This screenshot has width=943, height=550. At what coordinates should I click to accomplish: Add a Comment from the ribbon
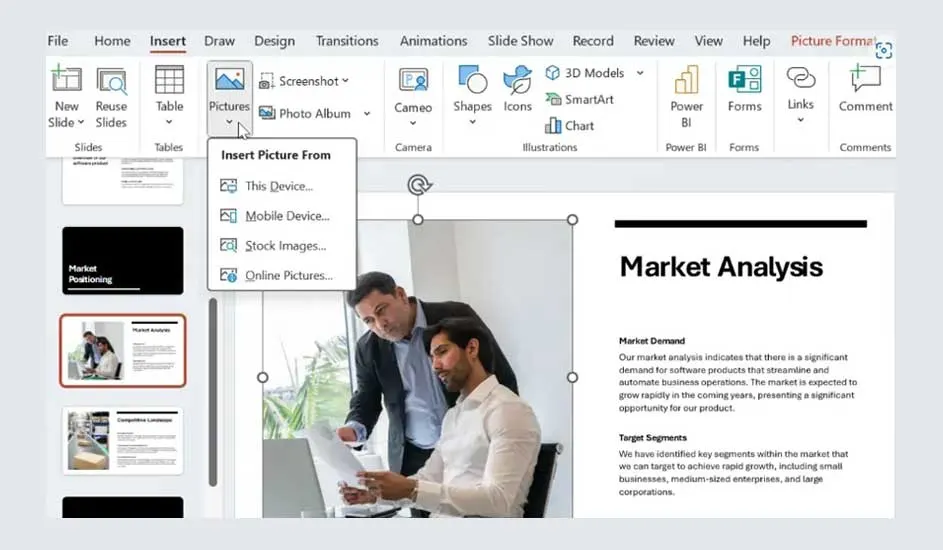coord(865,81)
